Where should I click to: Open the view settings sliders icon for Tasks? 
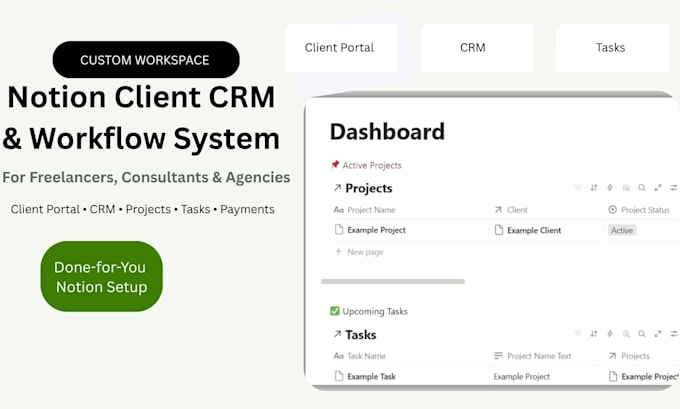pyautogui.click(x=673, y=334)
